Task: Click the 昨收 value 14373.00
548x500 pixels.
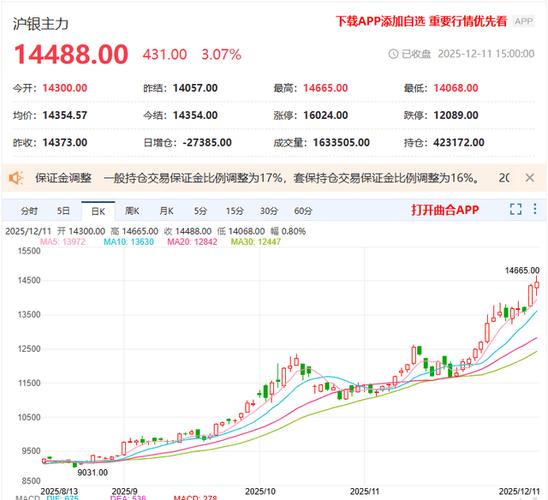Action: (x=65, y=143)
